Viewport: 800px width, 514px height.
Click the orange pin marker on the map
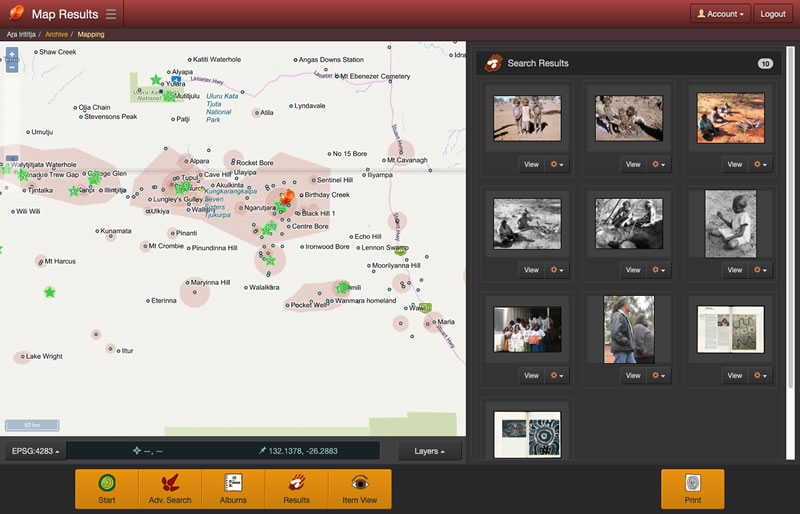(x=288, y=197)
